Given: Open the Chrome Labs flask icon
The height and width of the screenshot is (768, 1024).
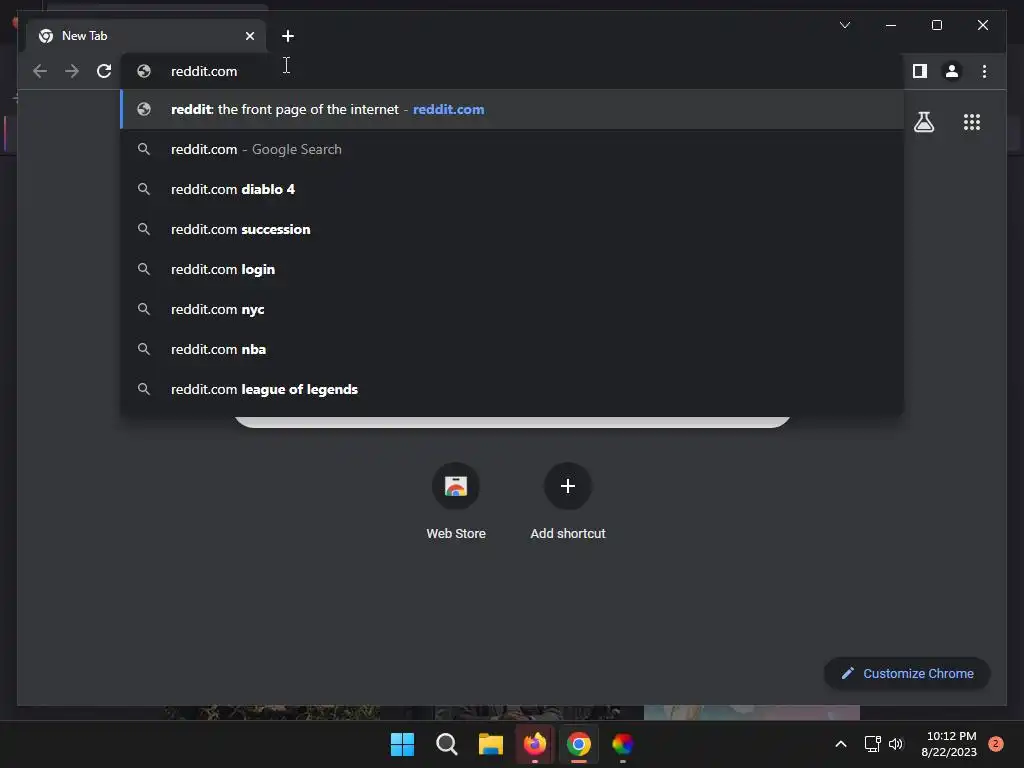Looking at the screenshot, I should click(x=923, y=122).
